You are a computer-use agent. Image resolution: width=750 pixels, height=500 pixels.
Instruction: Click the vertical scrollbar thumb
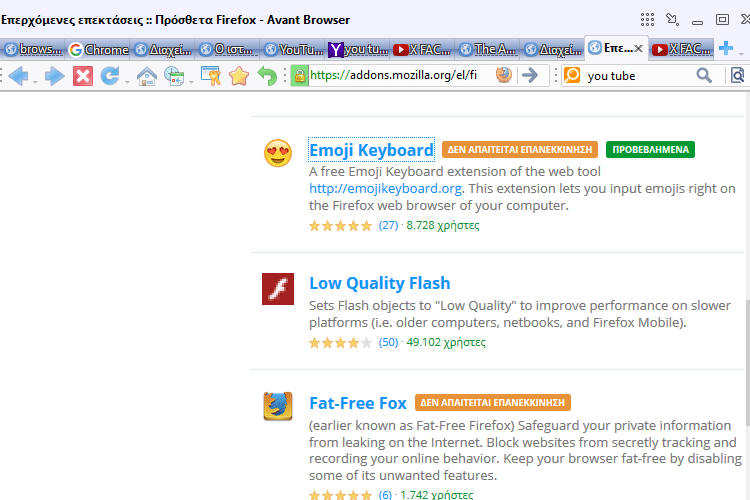pos(747,363)
